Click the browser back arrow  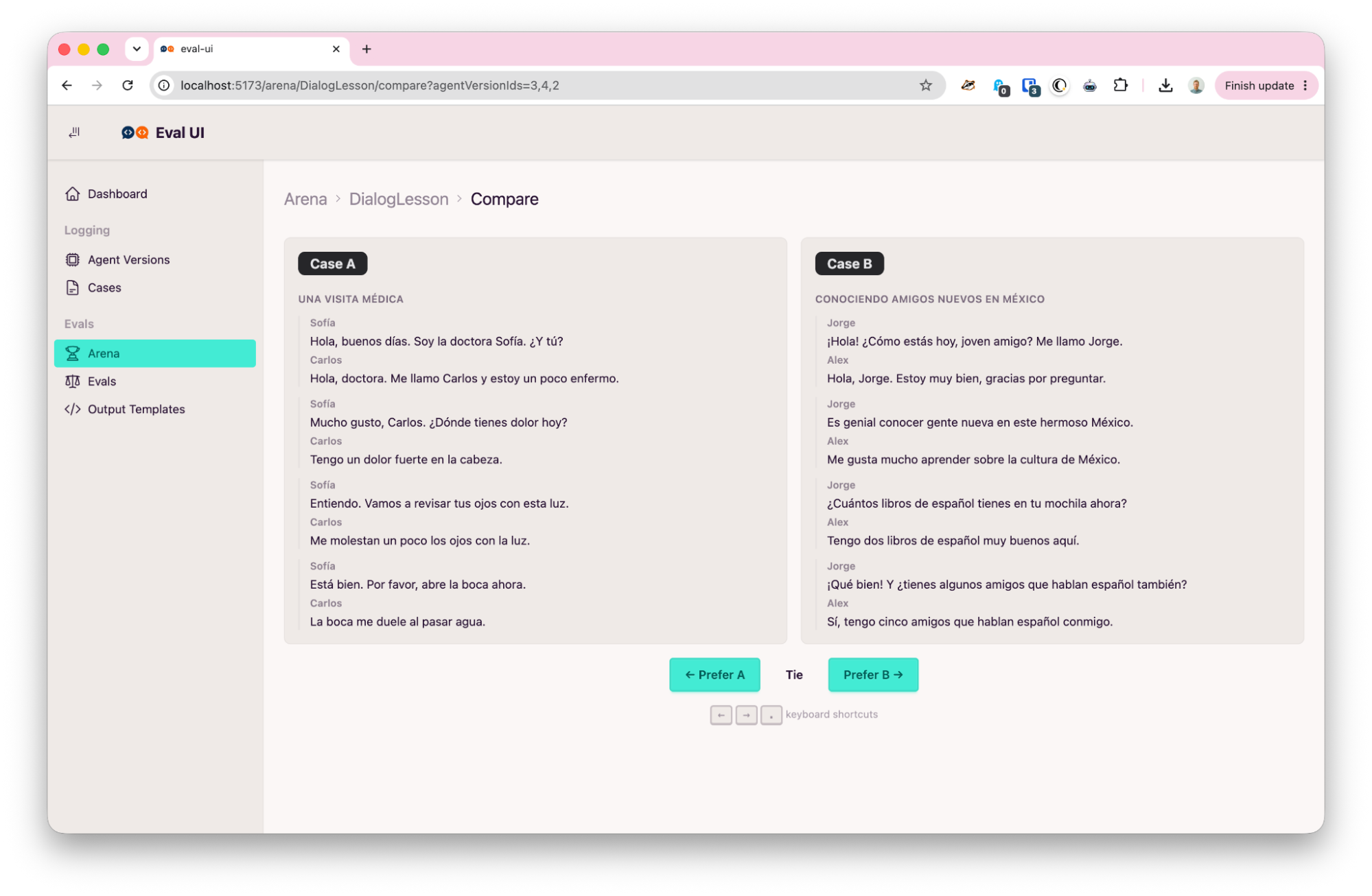(x=67, y=85)
